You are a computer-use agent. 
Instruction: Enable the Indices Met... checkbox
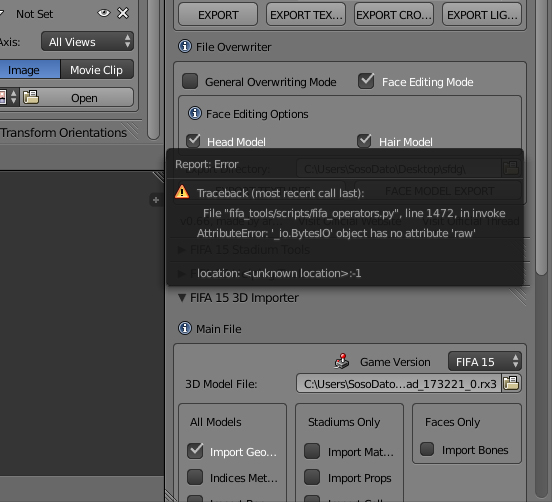(x=195, y=477)
